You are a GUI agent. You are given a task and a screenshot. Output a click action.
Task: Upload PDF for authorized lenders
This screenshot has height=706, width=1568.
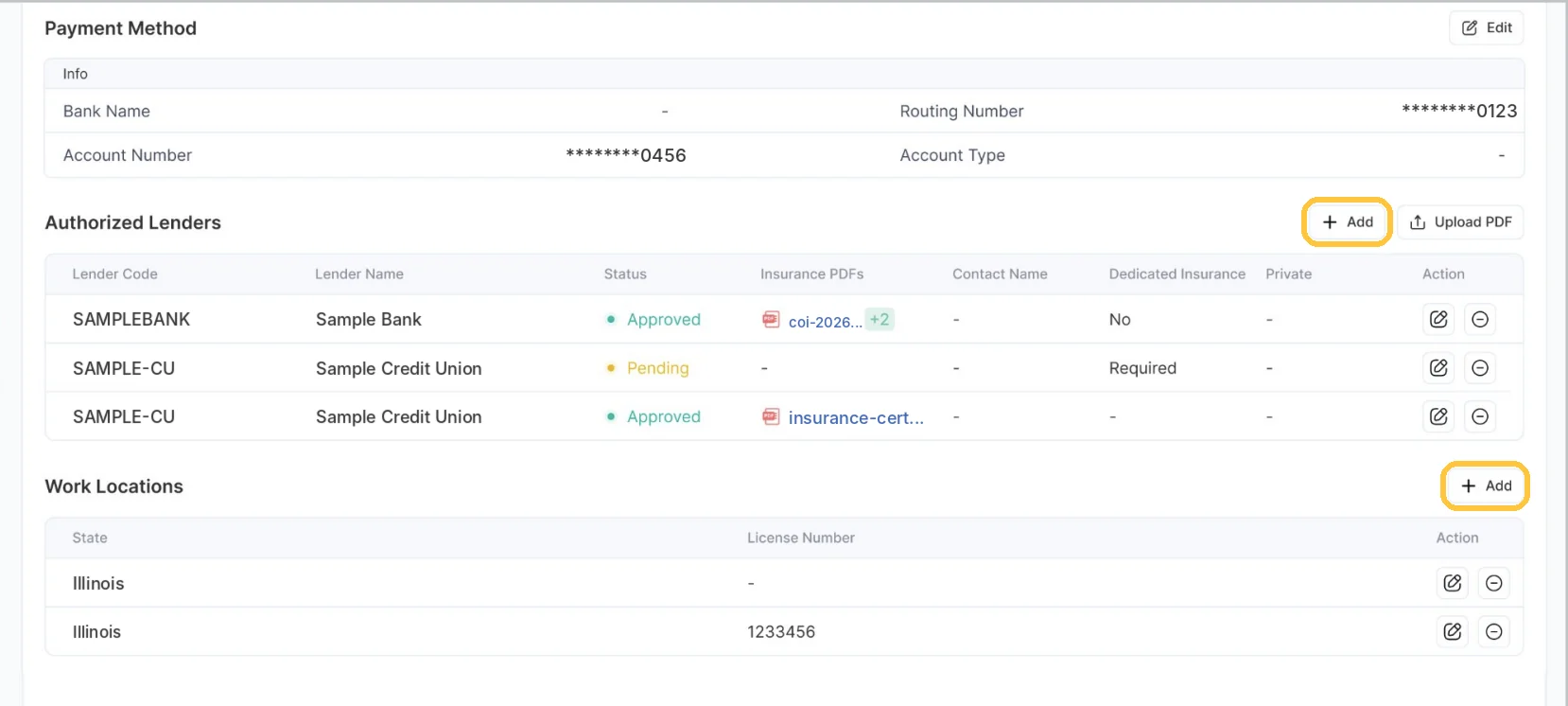(1461, 222)
